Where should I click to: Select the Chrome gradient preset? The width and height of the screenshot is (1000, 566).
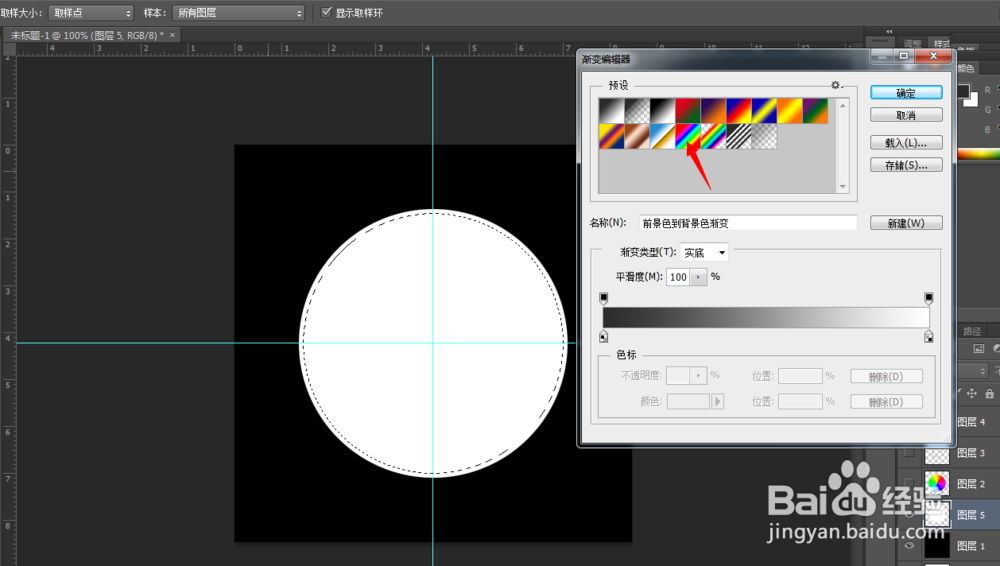(663, 137)
